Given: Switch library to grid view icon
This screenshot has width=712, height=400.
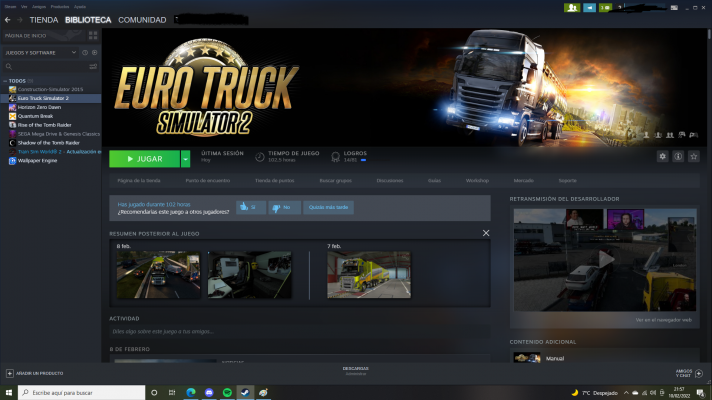Looking at the screenshot, I should [93, 35].
